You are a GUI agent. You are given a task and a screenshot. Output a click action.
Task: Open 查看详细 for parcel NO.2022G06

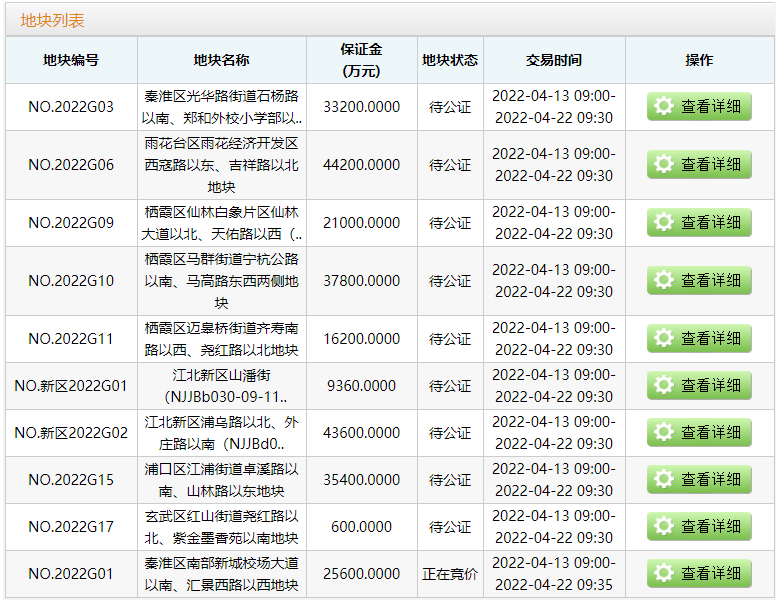pyautogui.click(x=699, y=165)
